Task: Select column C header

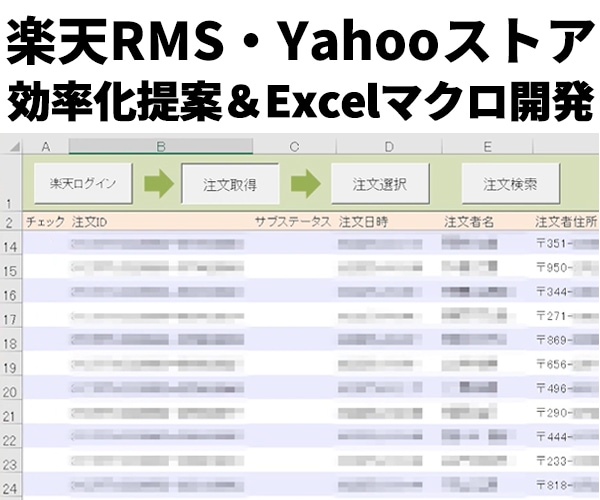Action: 294,147
